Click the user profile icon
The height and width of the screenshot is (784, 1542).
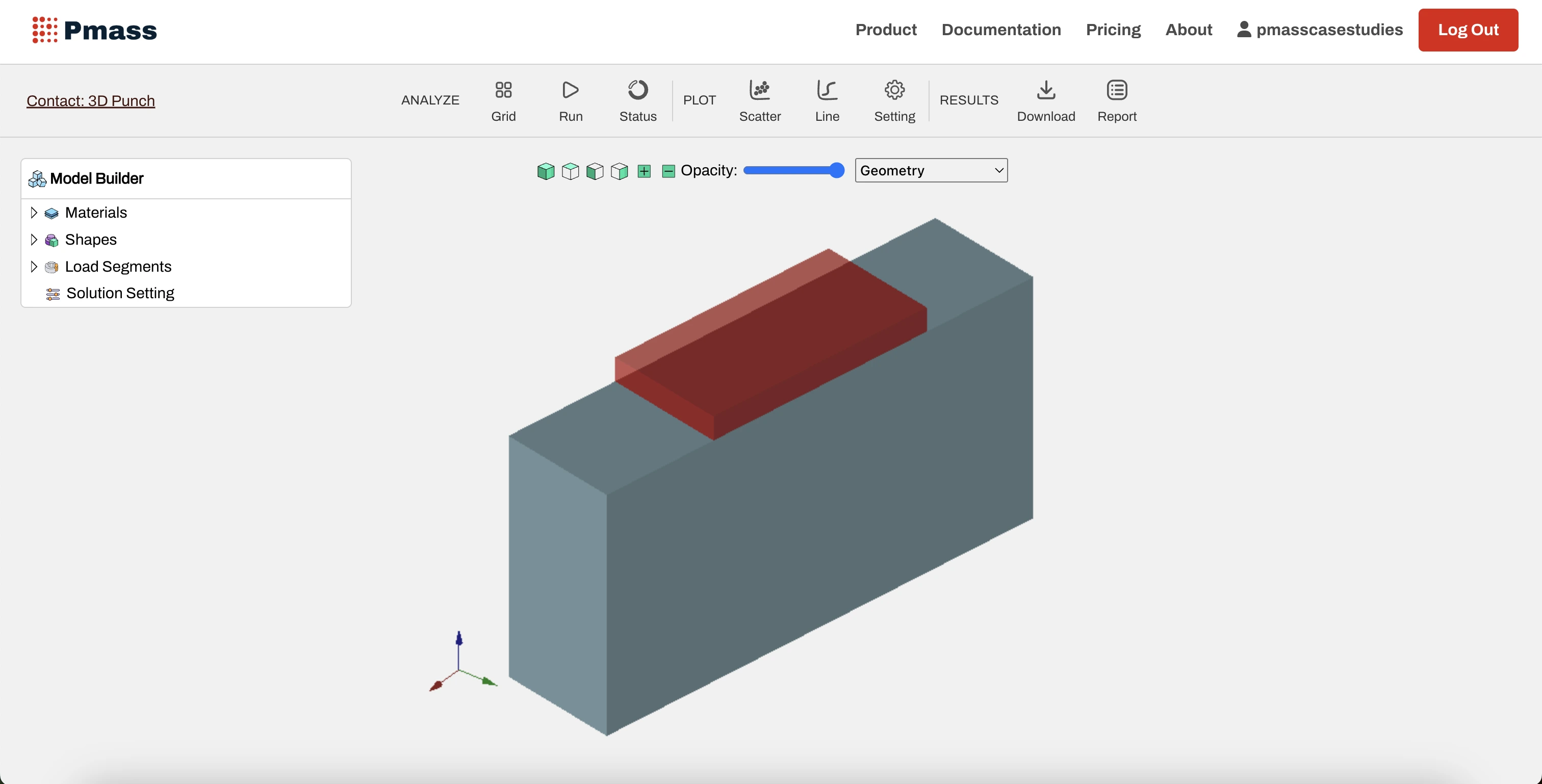click(x=1243, y=30)
